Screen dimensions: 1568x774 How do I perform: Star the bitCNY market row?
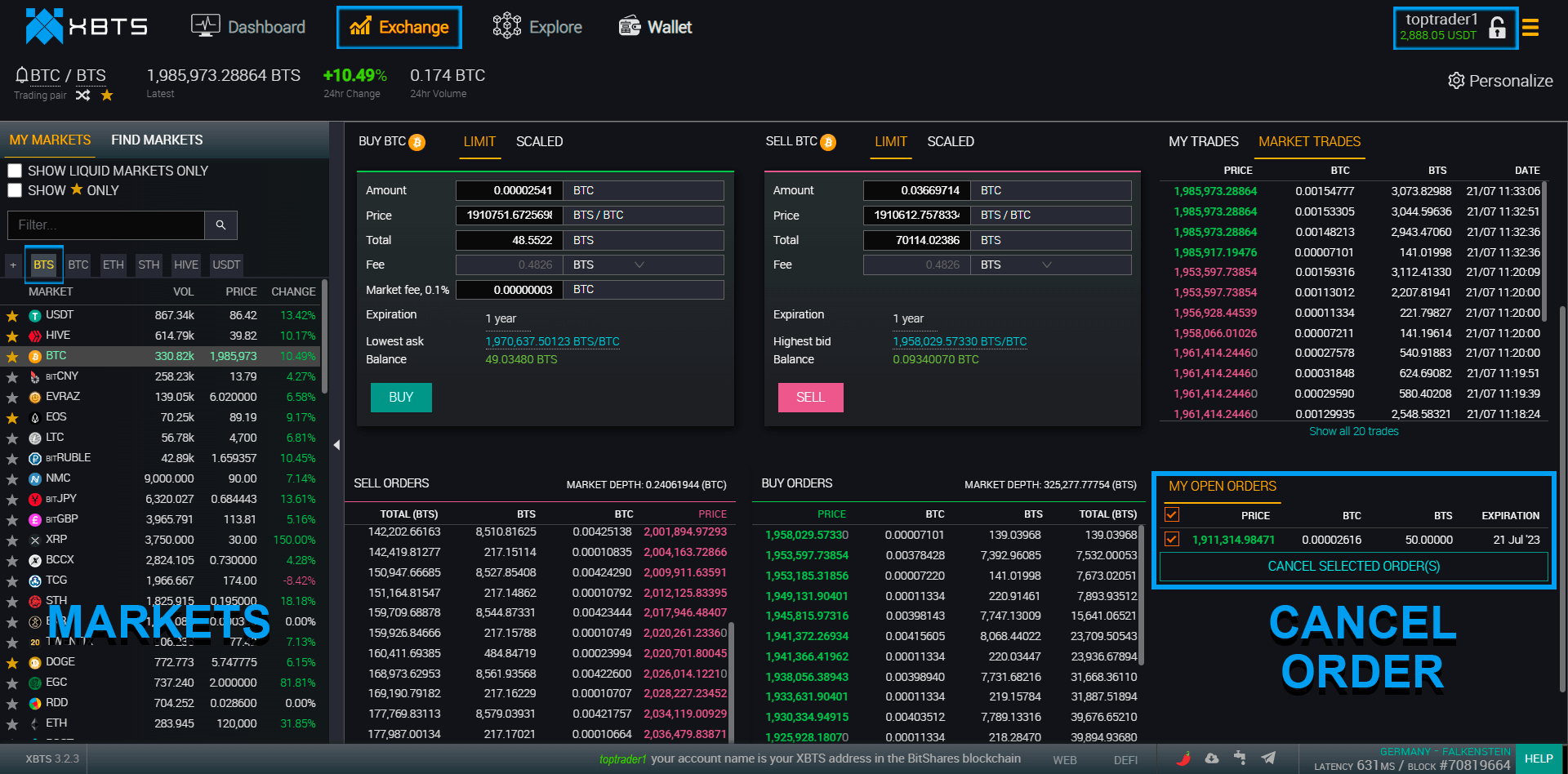point(12,377)
